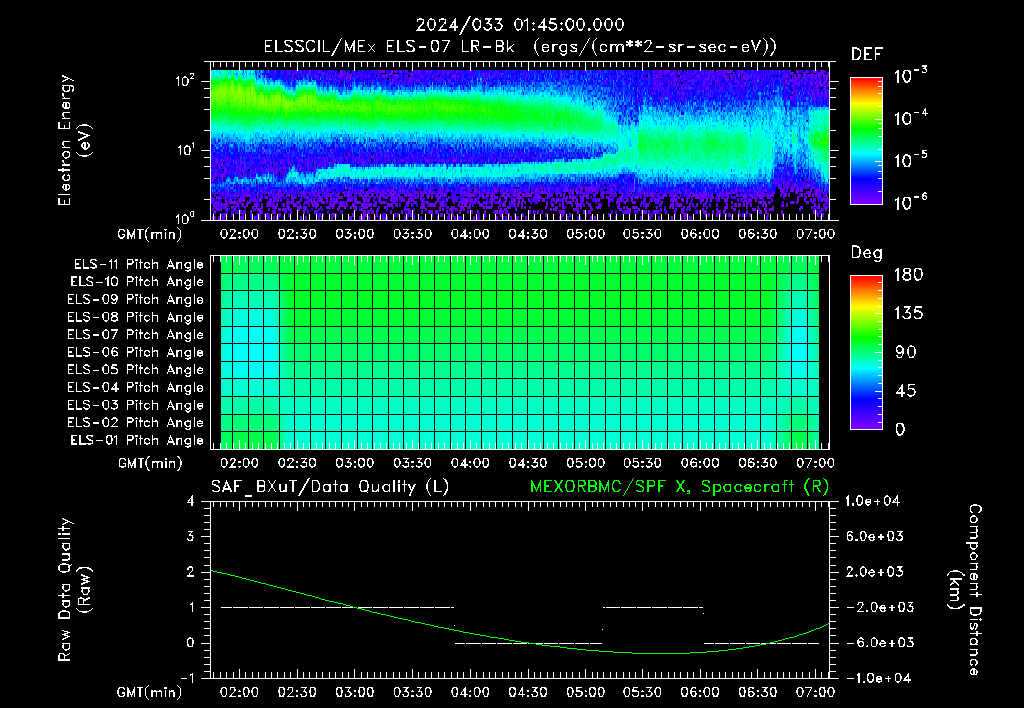Screen dimensions: 1024x708
Task: Select the ELS-10 Pitch Angle row label
Action: tap(137, 282)
